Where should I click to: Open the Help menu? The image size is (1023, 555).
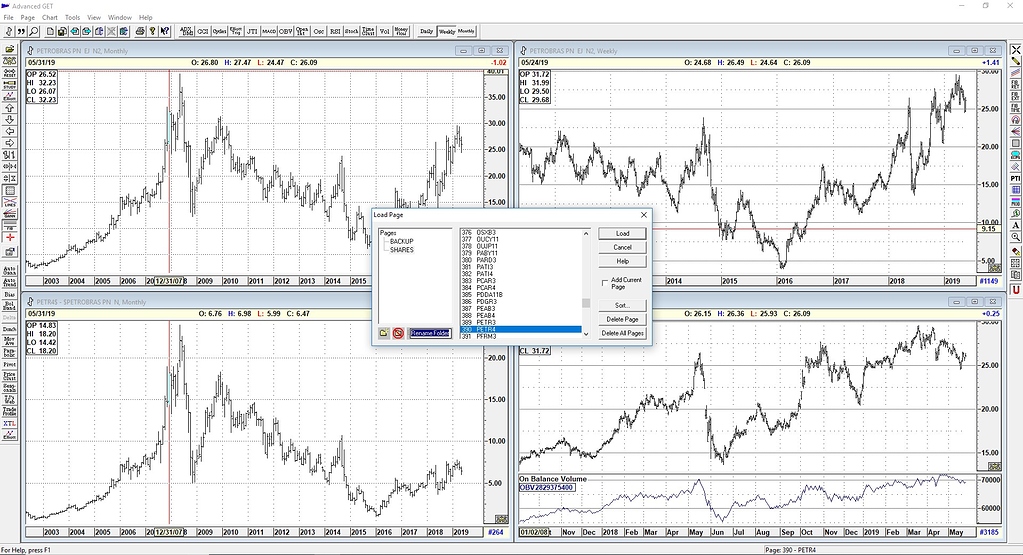click(145, 18)
